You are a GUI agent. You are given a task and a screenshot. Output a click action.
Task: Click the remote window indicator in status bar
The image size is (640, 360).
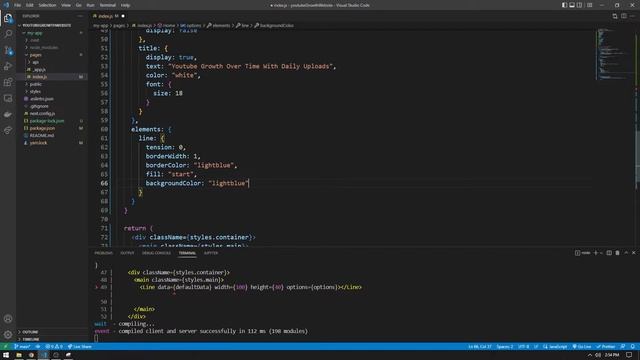point(5,347)
